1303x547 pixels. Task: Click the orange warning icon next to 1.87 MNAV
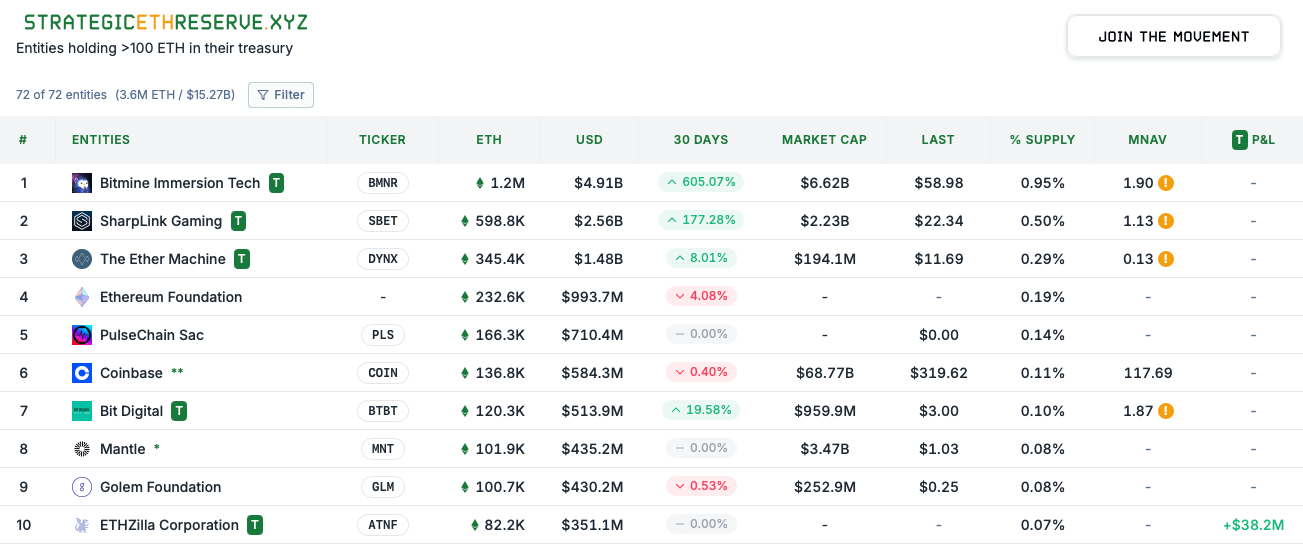[1166, 411]
